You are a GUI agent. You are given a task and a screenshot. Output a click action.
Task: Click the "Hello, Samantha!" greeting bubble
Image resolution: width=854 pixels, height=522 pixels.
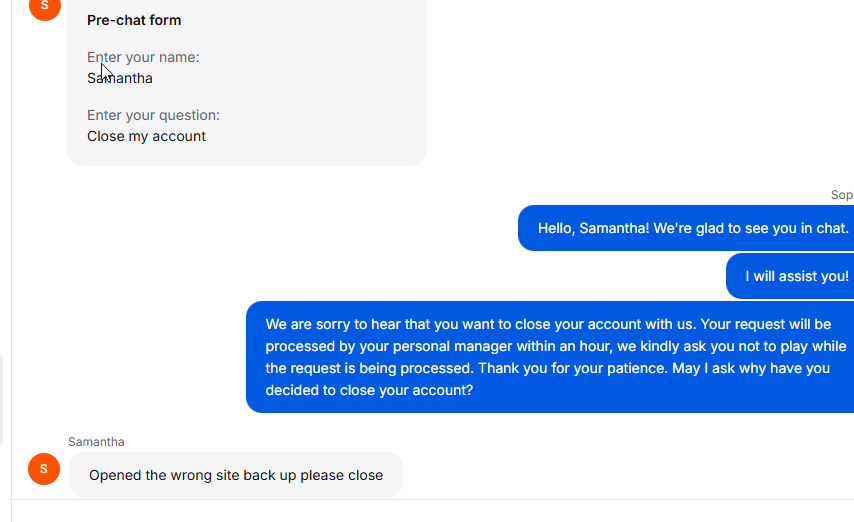pos(686,228)
